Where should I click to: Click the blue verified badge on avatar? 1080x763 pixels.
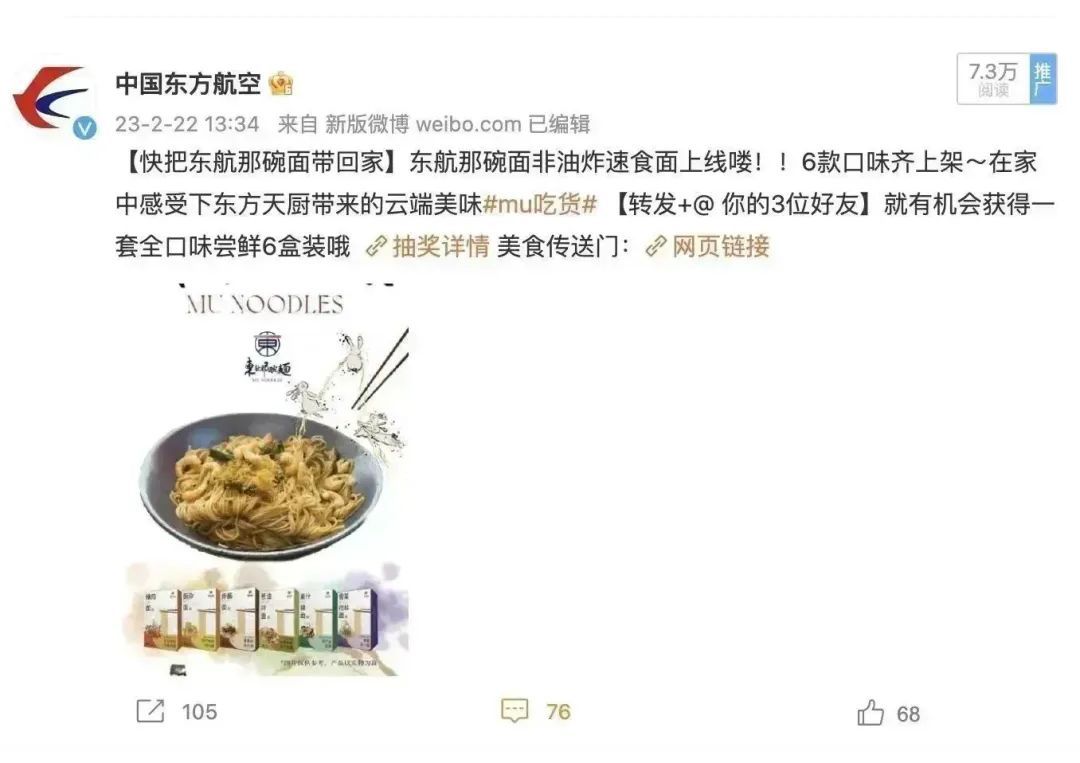85,128
